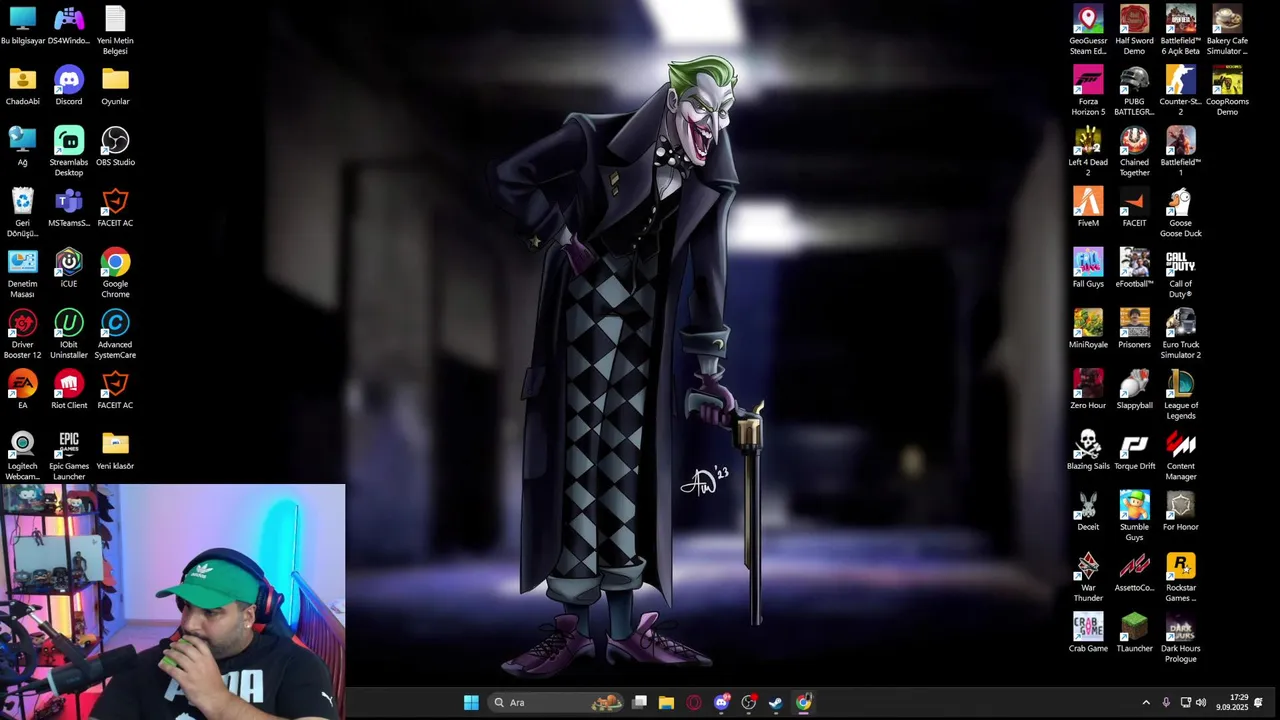Launch War Thunder
The height and width of the screenshot is (720, 1280).
1088,578
